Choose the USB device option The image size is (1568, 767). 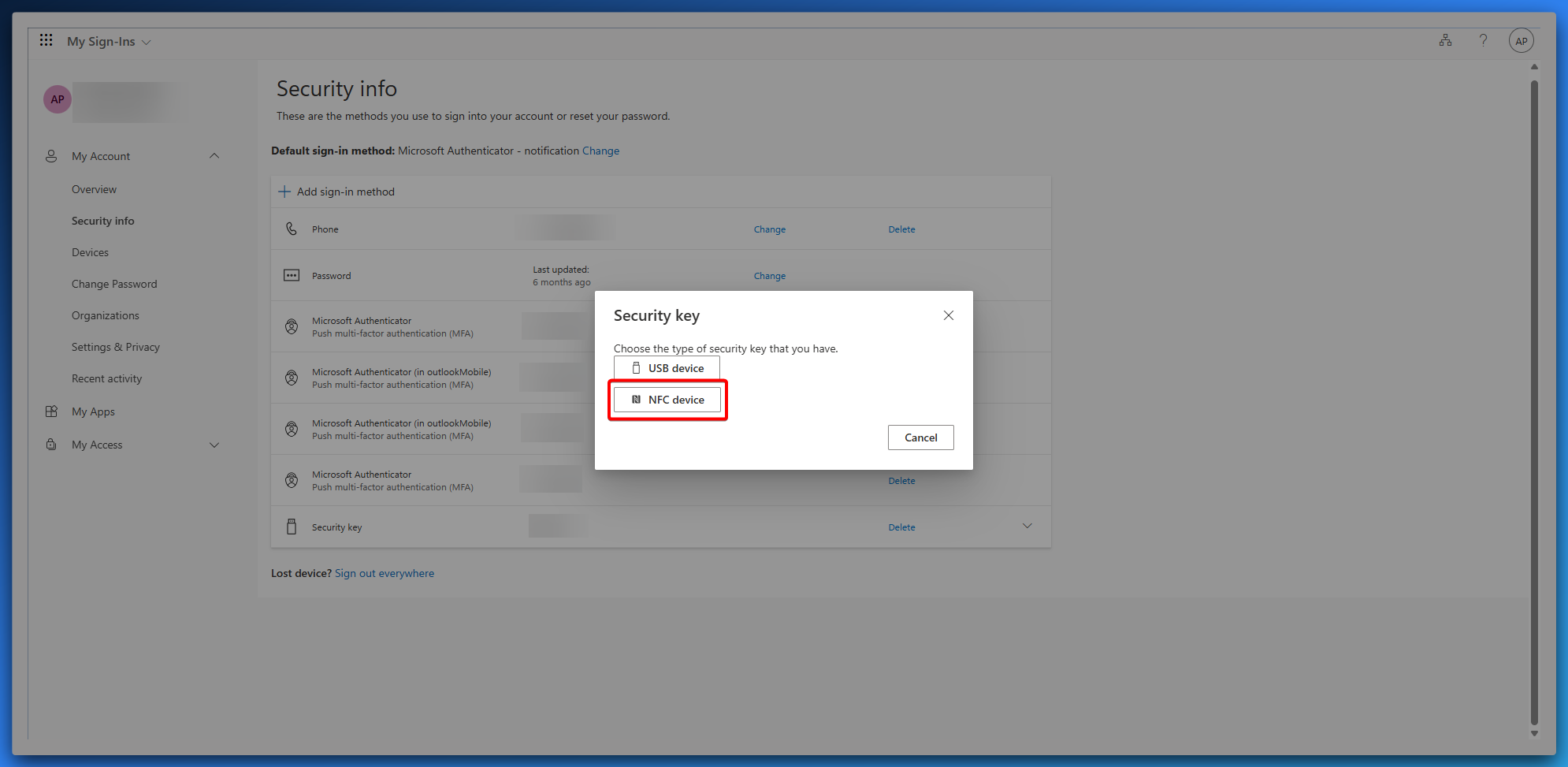667,368
